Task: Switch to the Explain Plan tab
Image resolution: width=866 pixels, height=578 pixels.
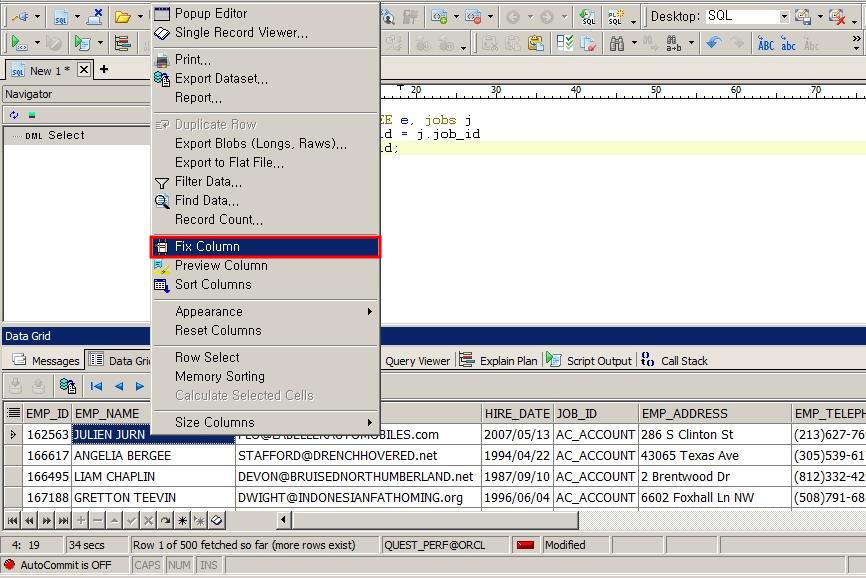Action: [507, 361]
